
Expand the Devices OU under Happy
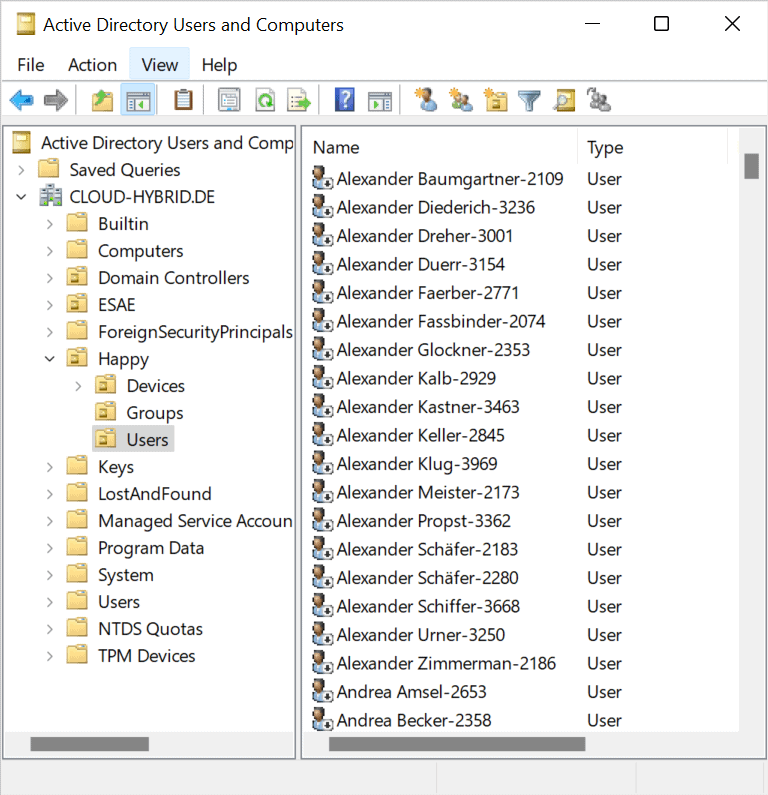click(x=79, y=386)
